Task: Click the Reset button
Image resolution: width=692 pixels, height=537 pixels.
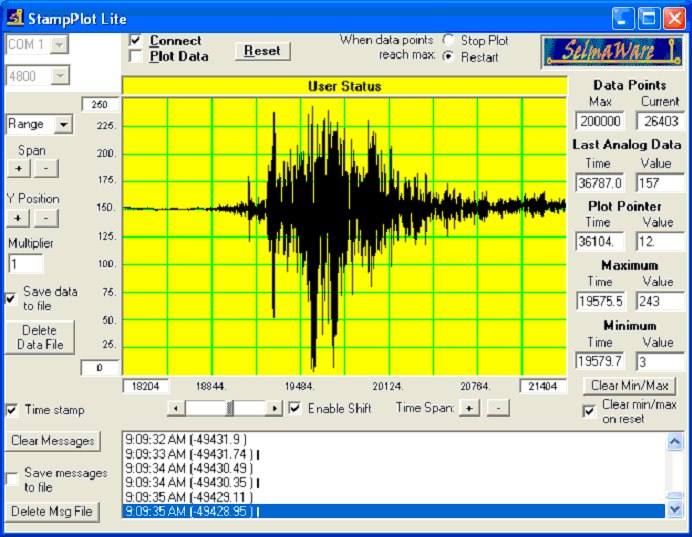Action: click(x=263, y=51)
